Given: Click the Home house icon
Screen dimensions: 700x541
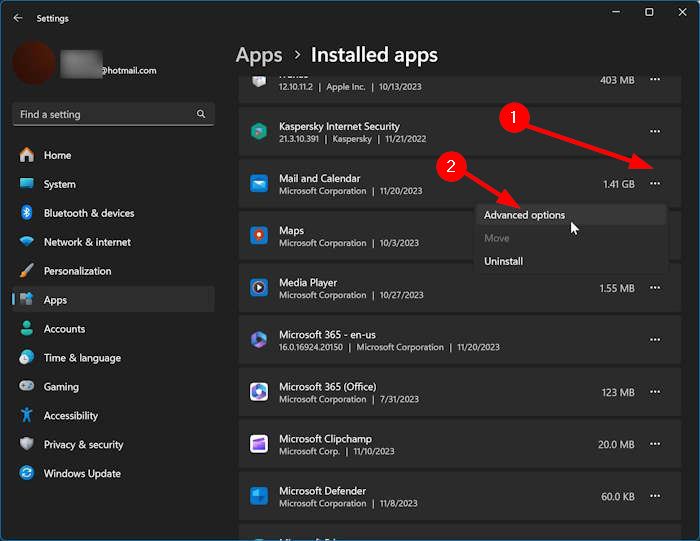Looking at the screenshot, I should [x=27, y=155].
